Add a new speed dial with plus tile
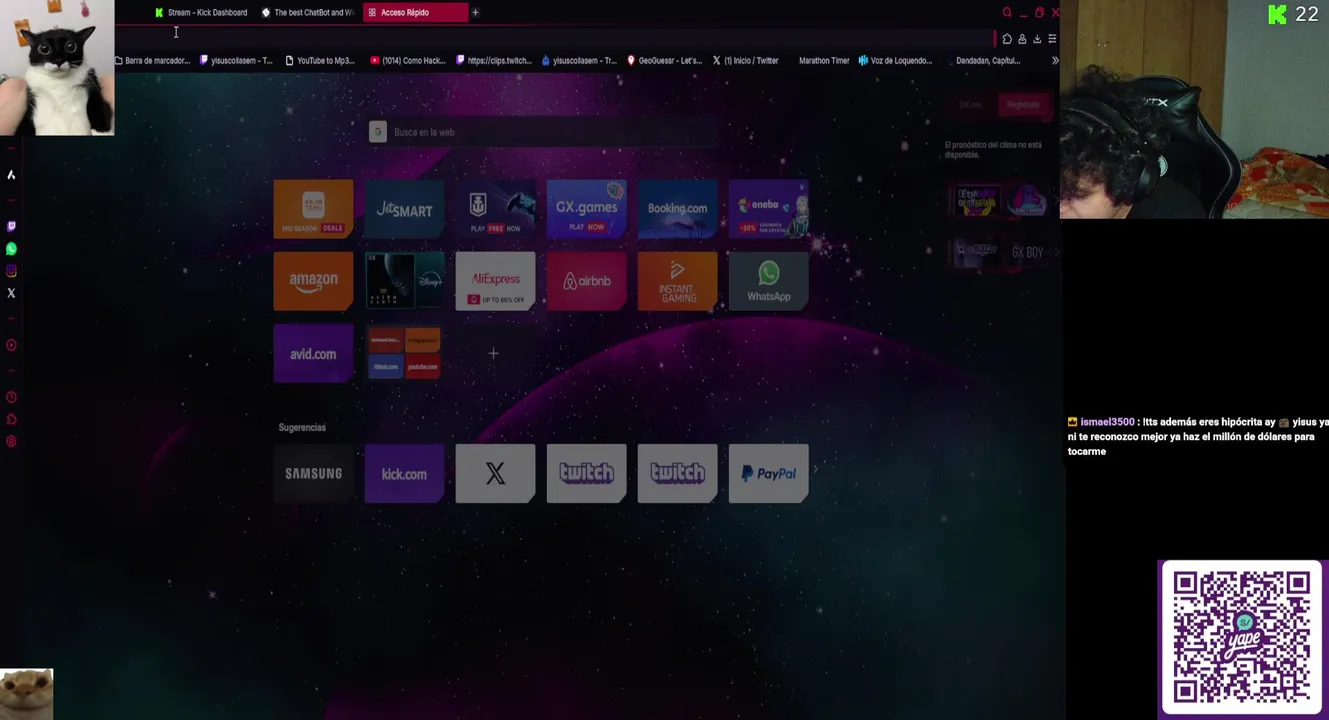Image resolution: width=1329 pixels, height=720 pixels. point(493,353)
